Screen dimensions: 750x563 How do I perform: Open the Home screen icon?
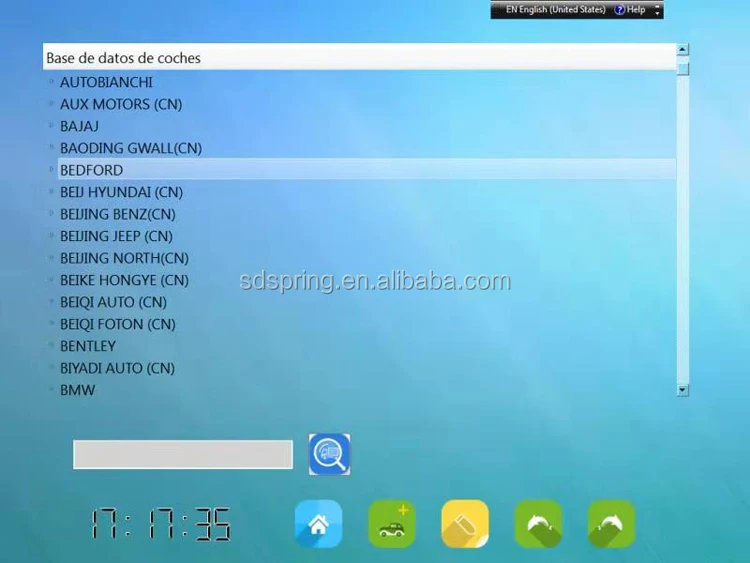tap(319, 524)
